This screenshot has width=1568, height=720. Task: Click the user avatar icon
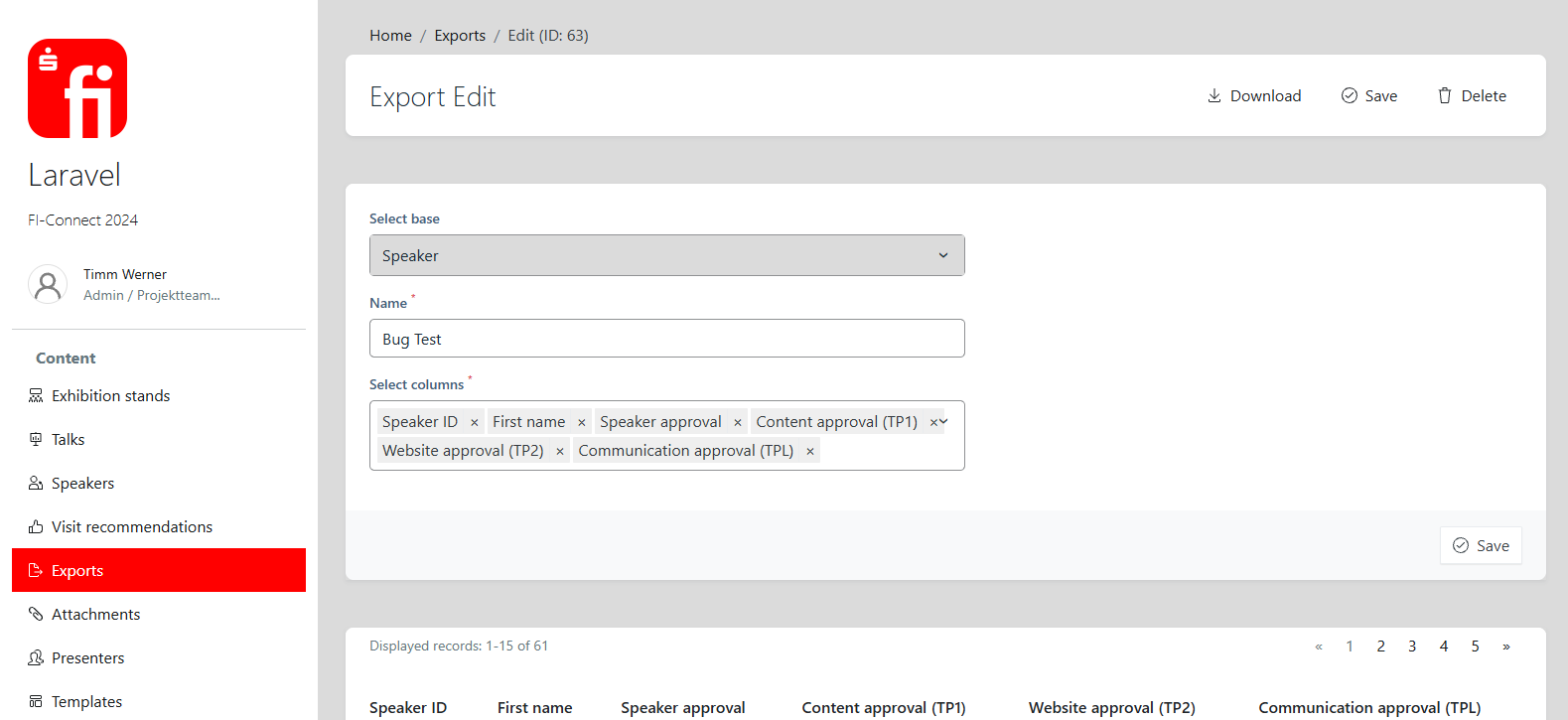[48, 284]
